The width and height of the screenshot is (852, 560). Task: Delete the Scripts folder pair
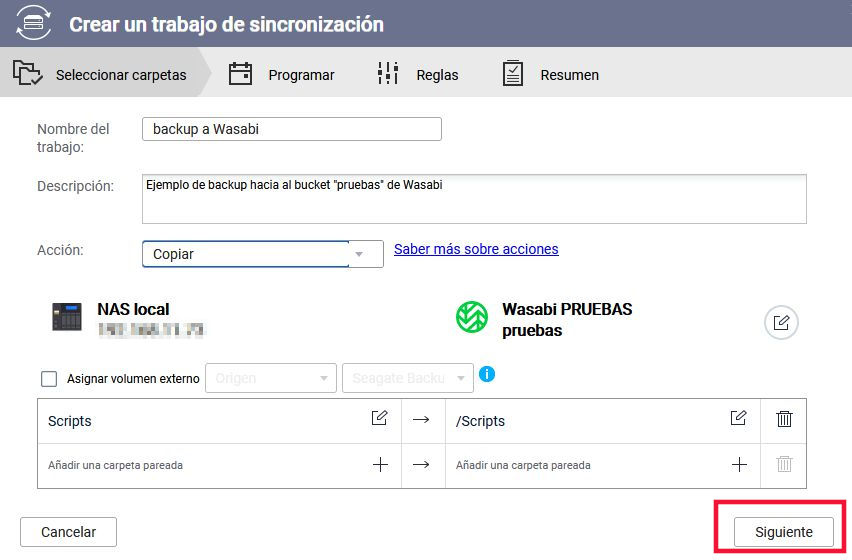pyautogui.click(x=785, y=420)
